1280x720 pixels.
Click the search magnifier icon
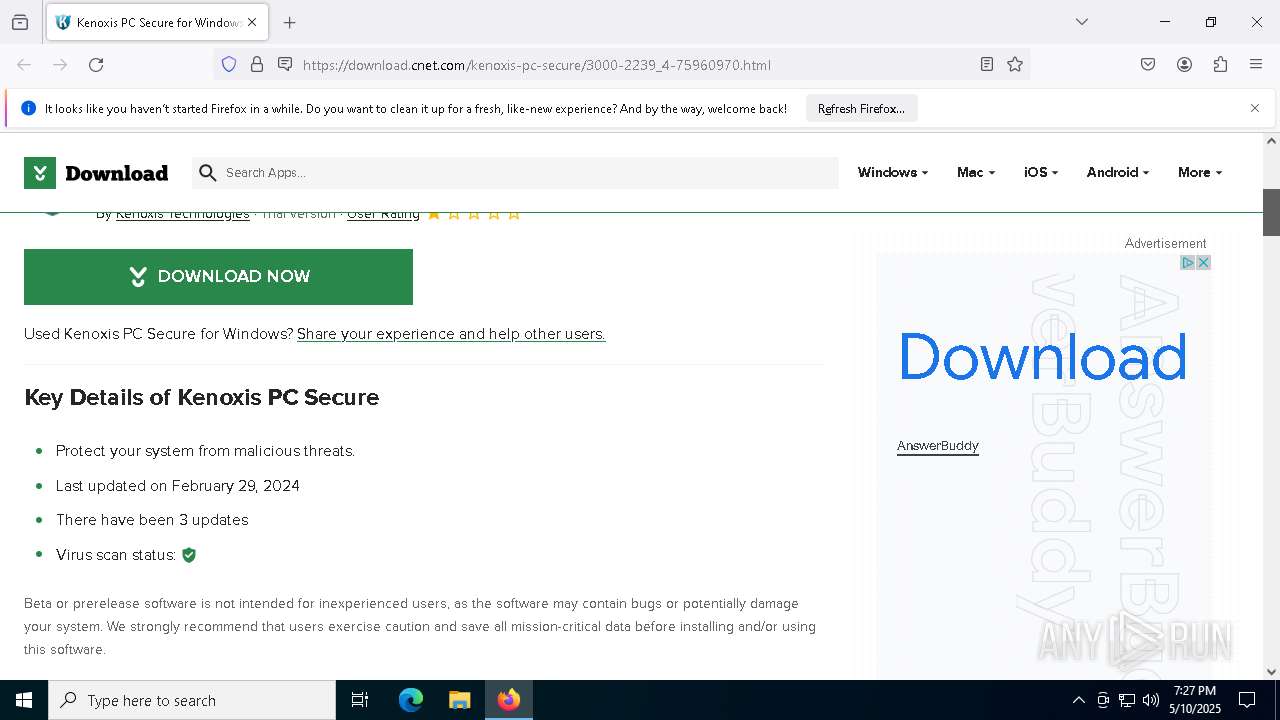pyautogui.click(x=207, y=173)
